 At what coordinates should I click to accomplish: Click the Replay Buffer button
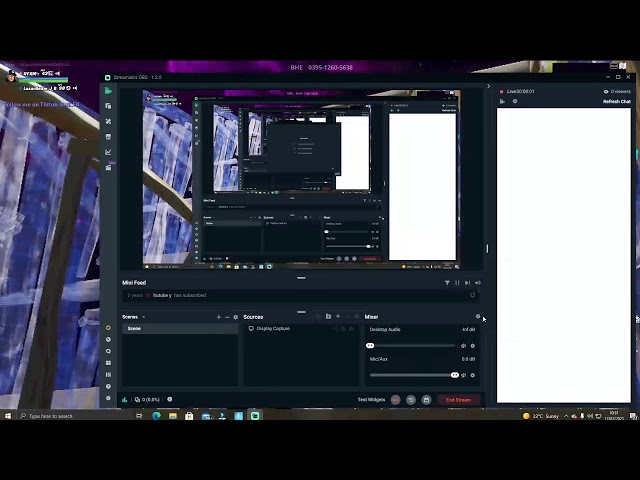click(x=411, y=400)
